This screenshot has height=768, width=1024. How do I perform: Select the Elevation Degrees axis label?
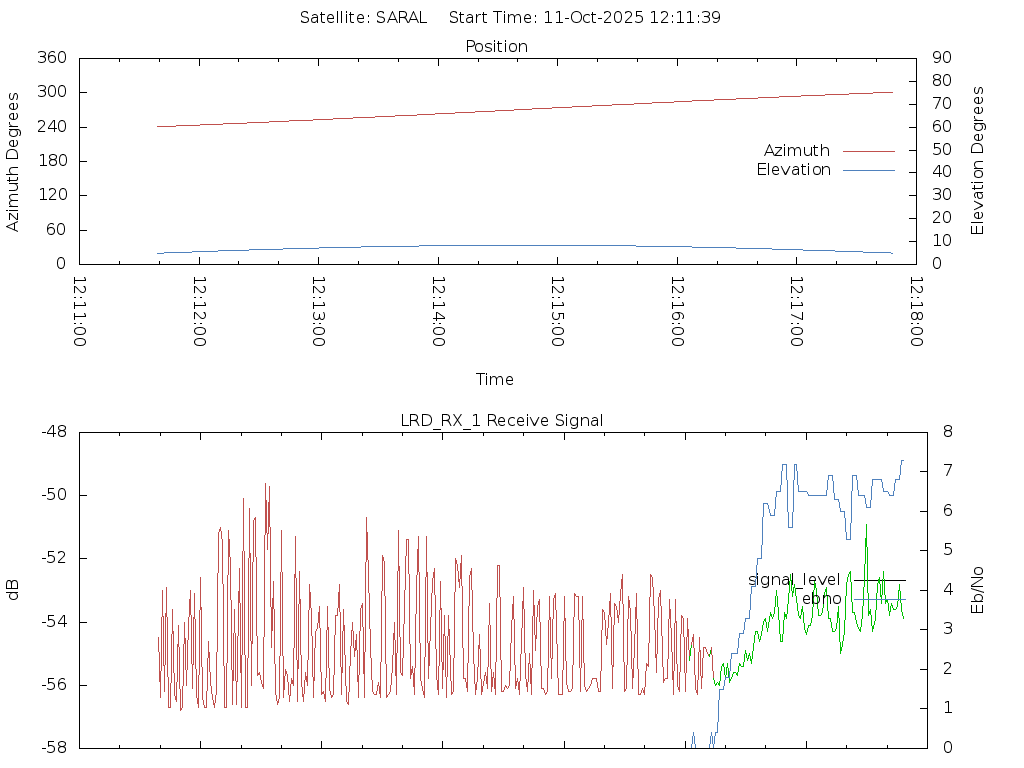click(978, 161)
